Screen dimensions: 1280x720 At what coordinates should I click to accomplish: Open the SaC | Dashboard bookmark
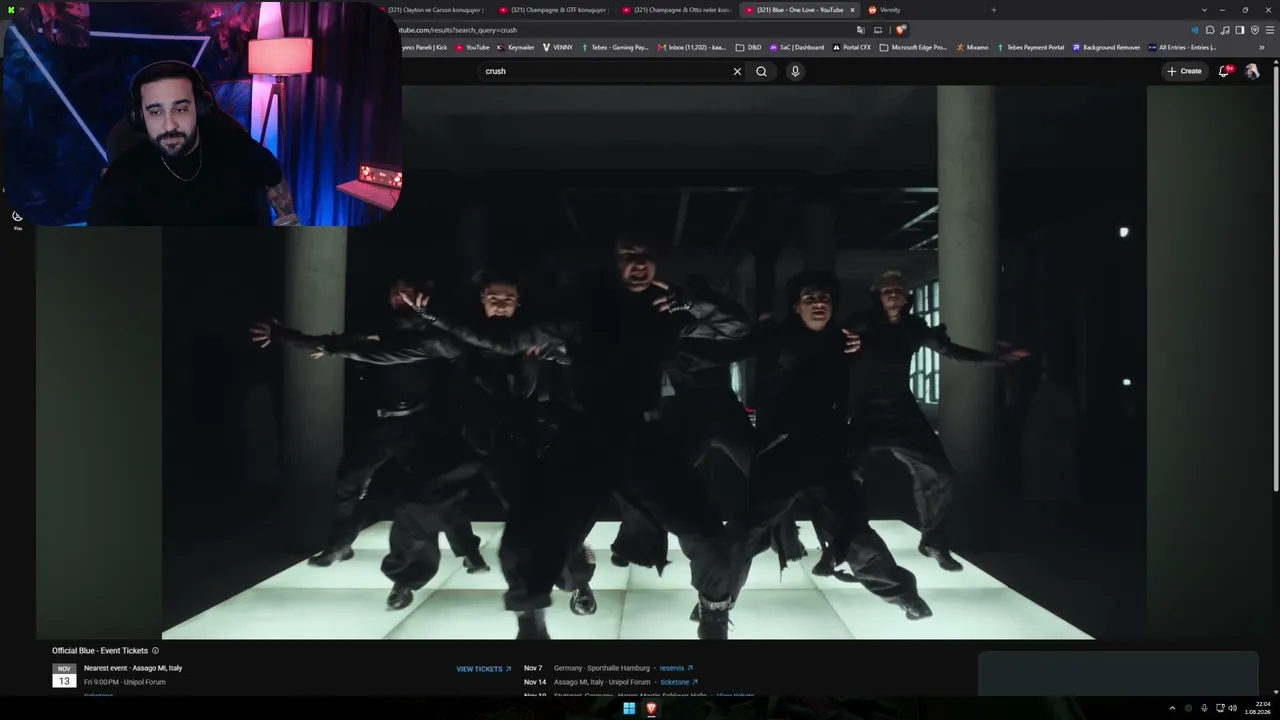pos(797,47)
